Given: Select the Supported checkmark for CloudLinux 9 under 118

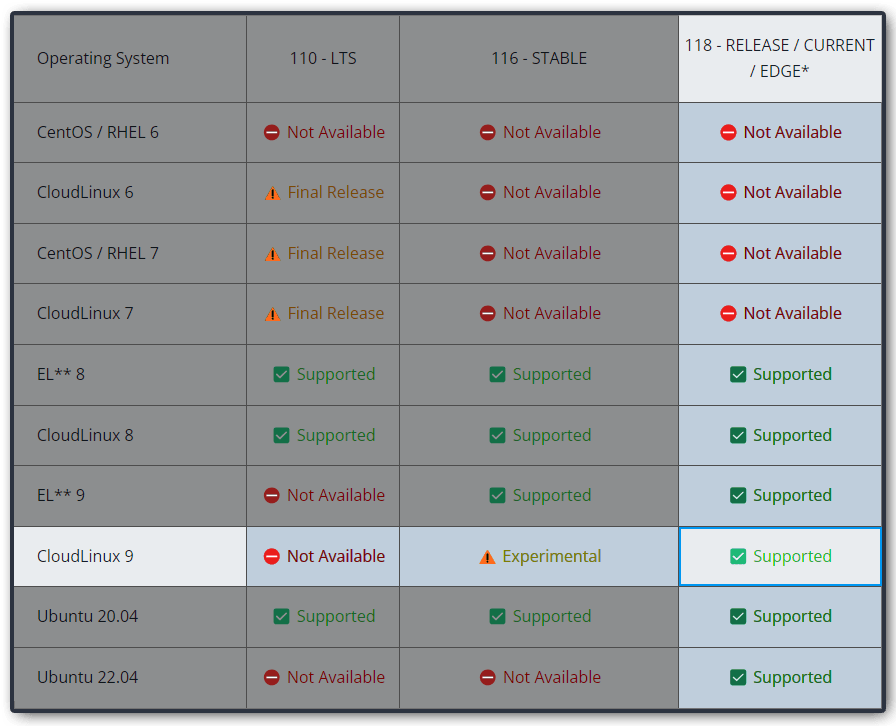Looking at the screenshot, I should tap(738, 556).
